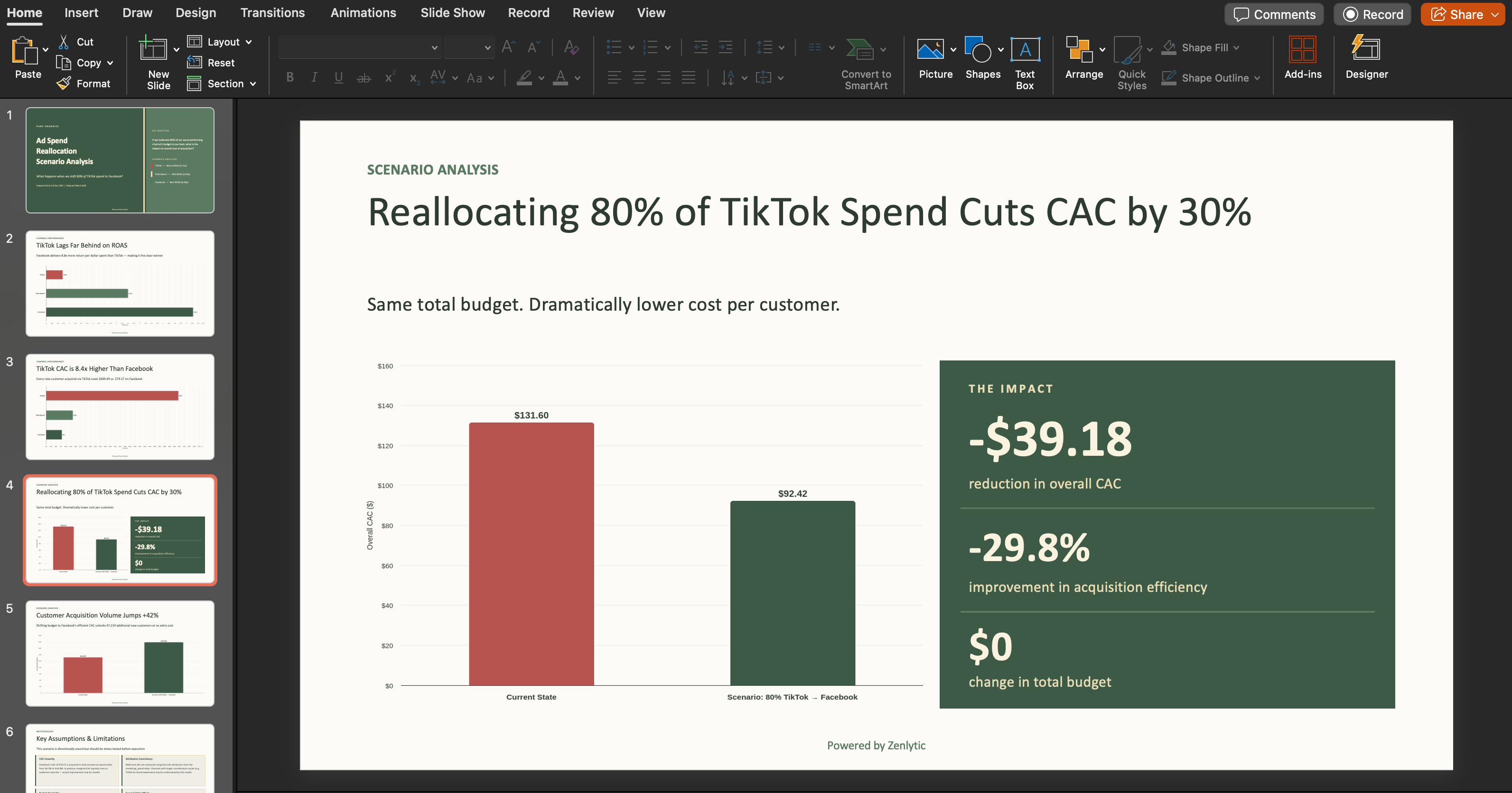This screenshot has height=793, width=1512.
Task: Open Quick Styles gallery
Action: 1127,50
